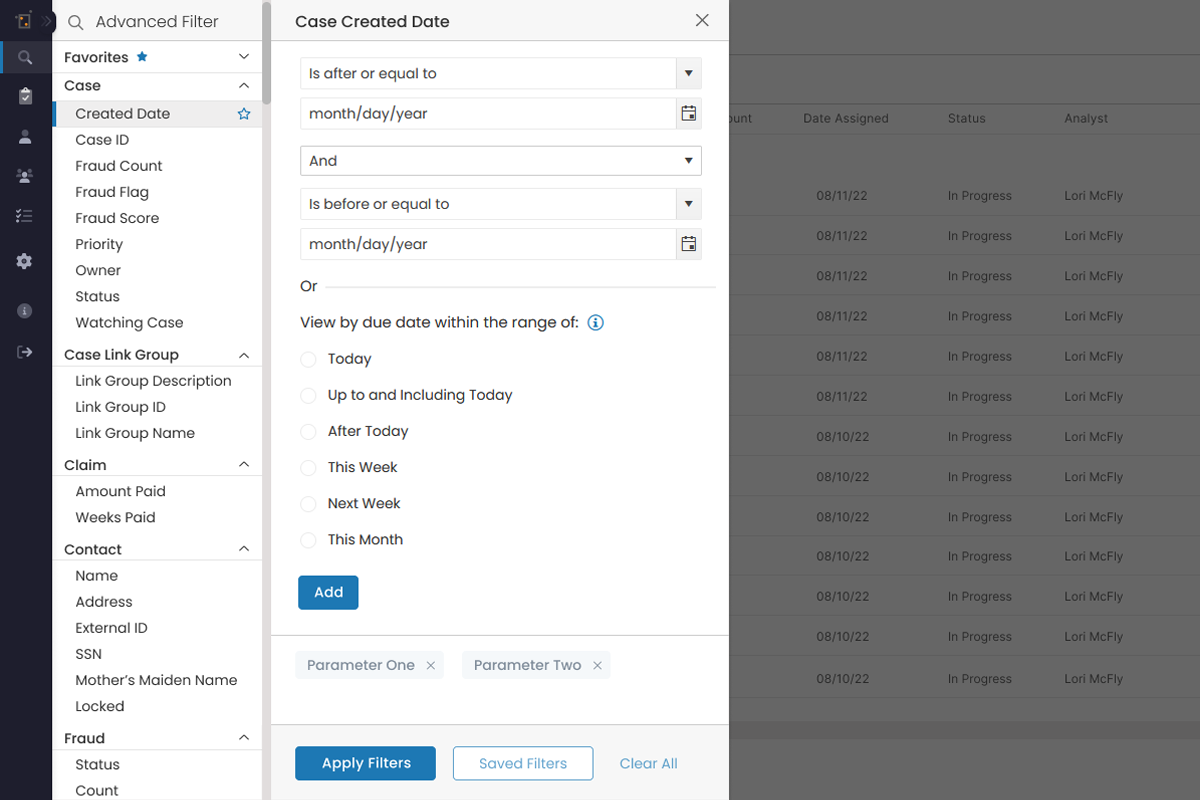Click the single user profile sidebar icon
1200x800 pixels.
point(25,137)
